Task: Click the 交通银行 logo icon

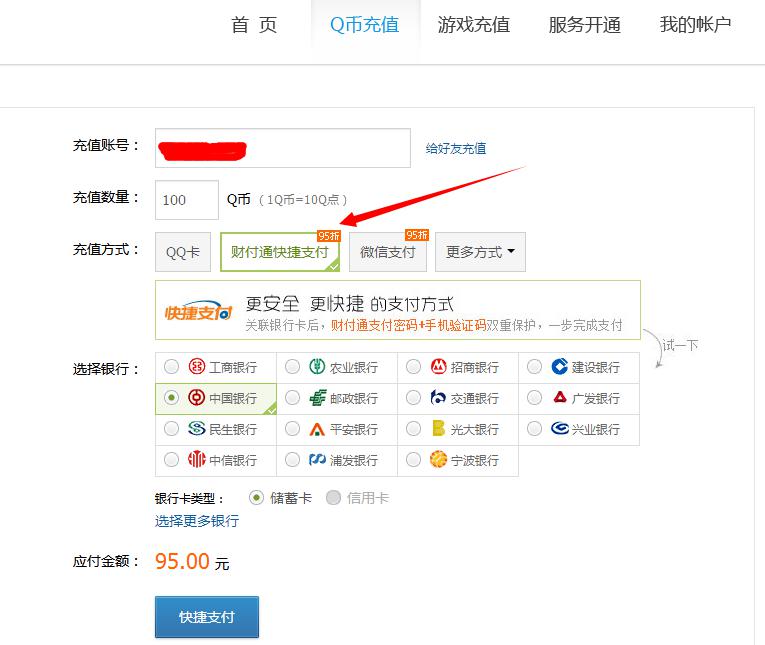Action: pos(438,398)
